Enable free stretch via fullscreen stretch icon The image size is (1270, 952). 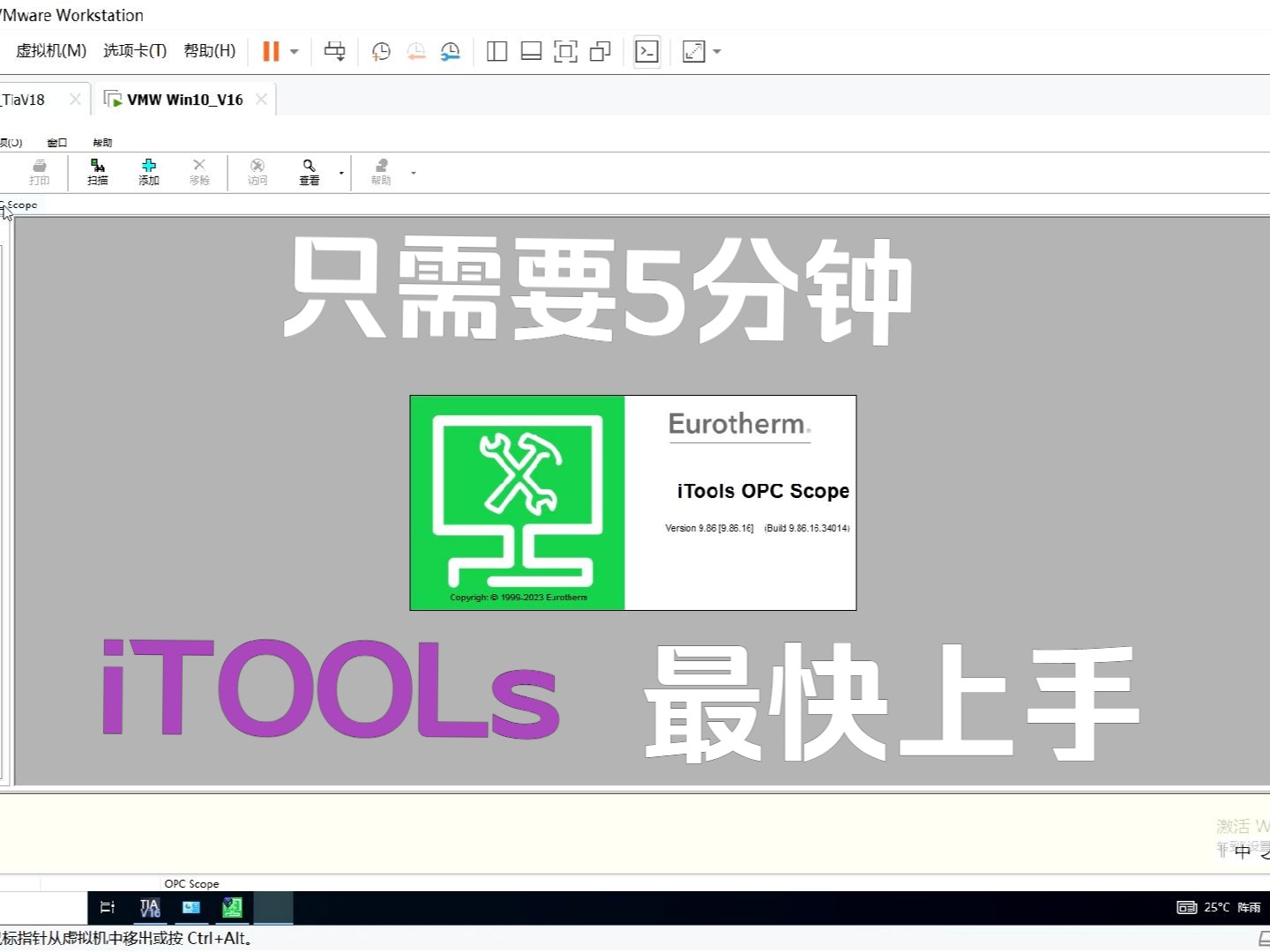(x=692, y=51)
